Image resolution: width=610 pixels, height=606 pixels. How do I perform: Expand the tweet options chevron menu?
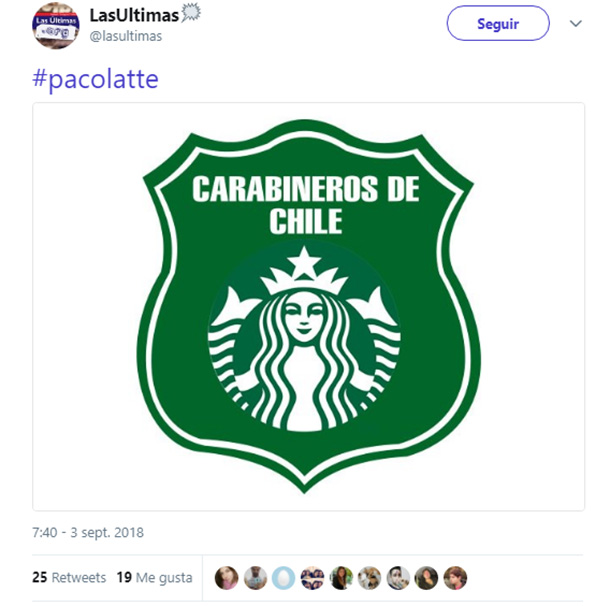(x=576, y=23)
